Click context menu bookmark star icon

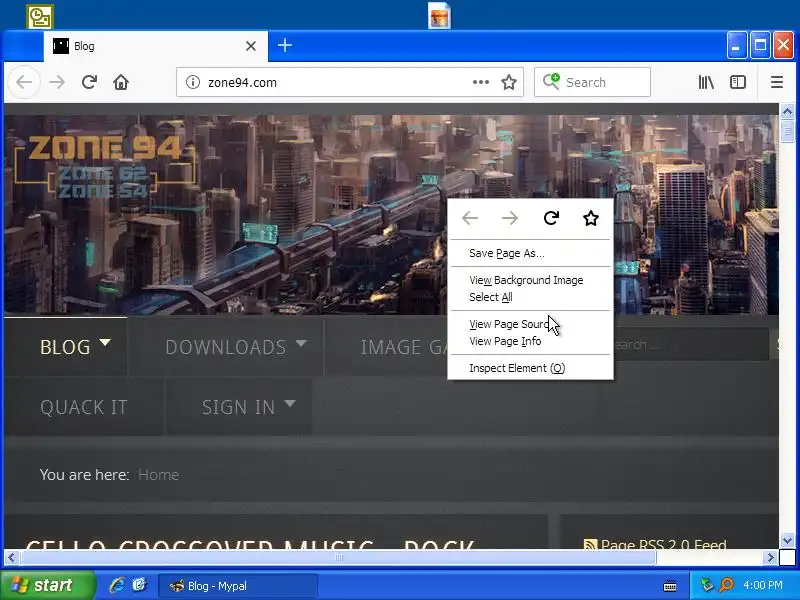591,218
